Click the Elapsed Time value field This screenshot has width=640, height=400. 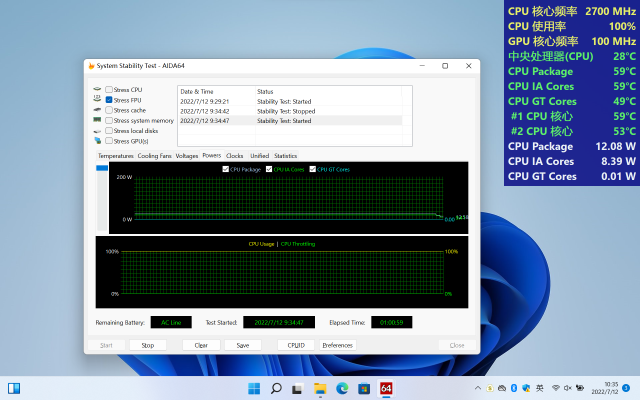(x=391, y=322)
